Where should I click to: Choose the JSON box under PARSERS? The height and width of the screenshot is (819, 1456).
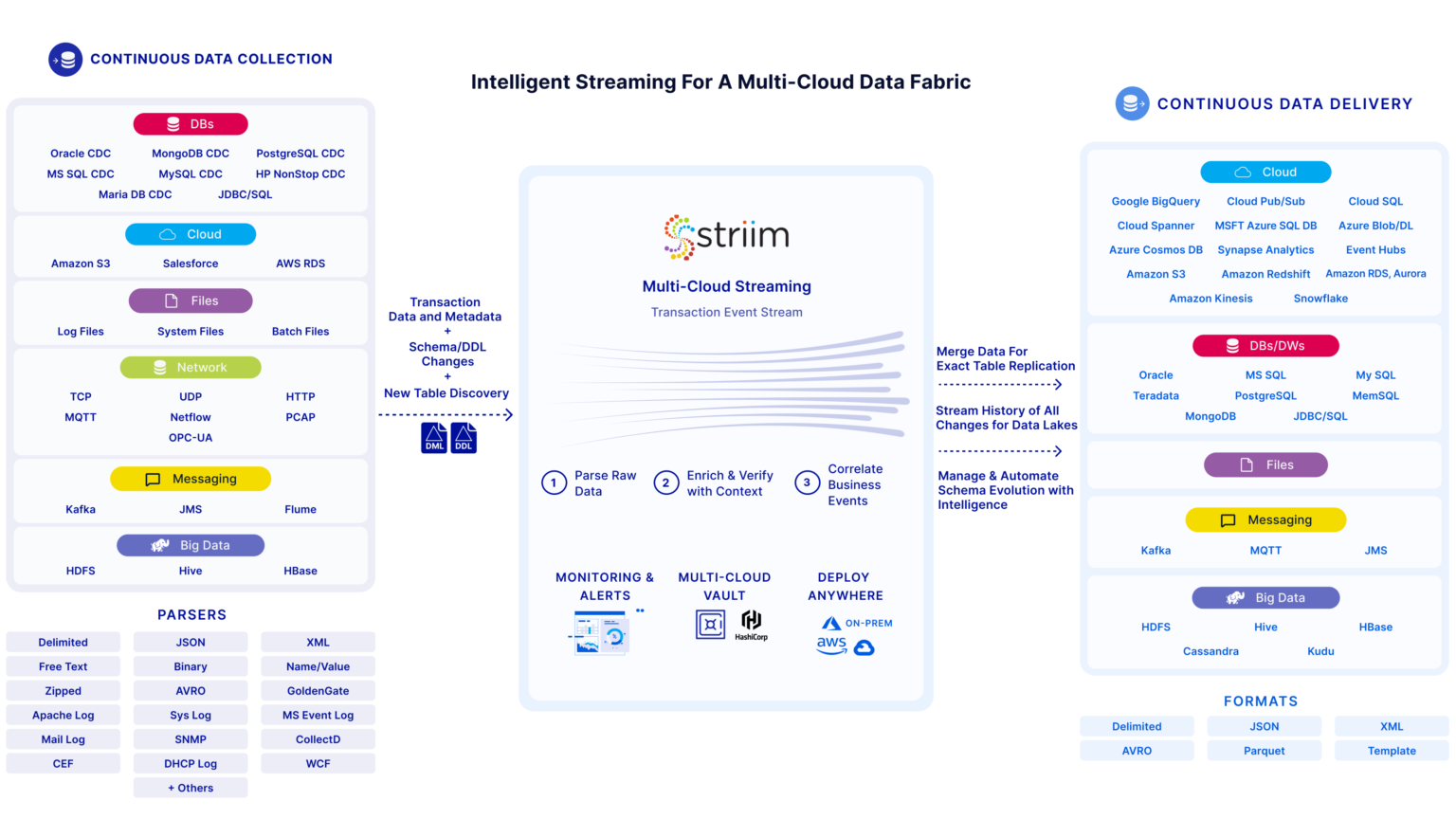coord(191,643)
